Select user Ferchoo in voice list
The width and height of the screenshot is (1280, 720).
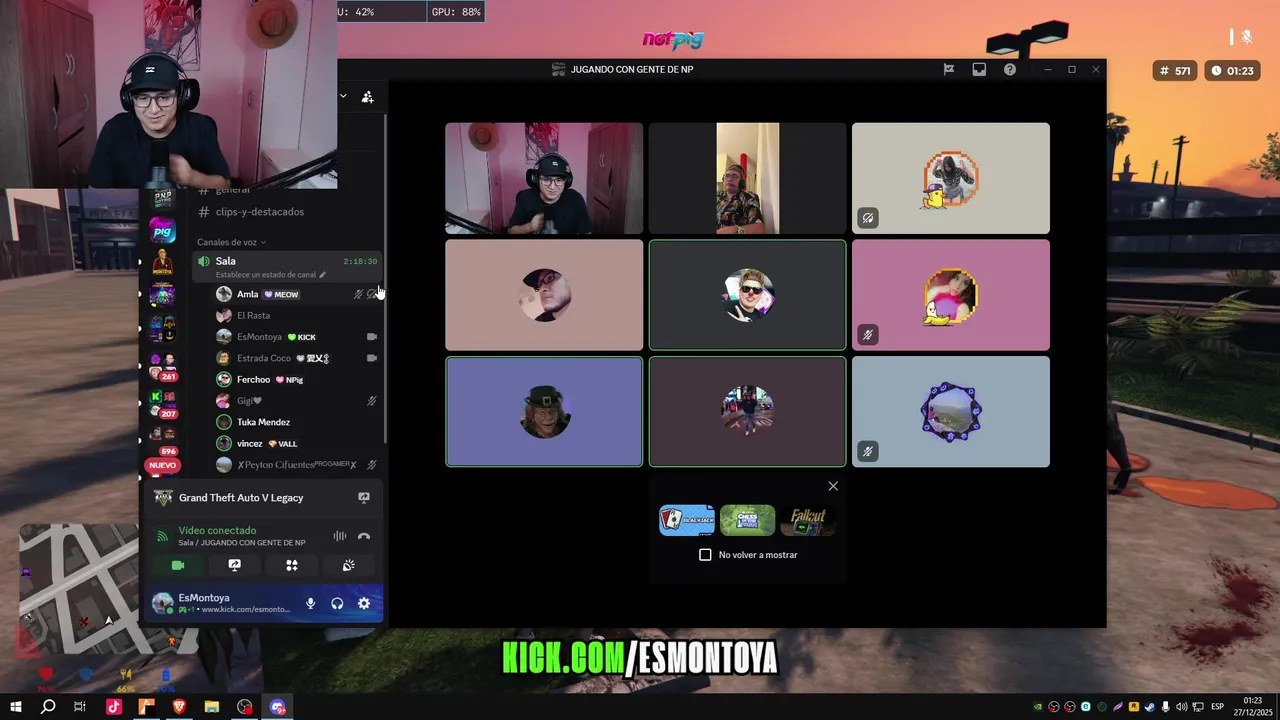coord(297,379)
